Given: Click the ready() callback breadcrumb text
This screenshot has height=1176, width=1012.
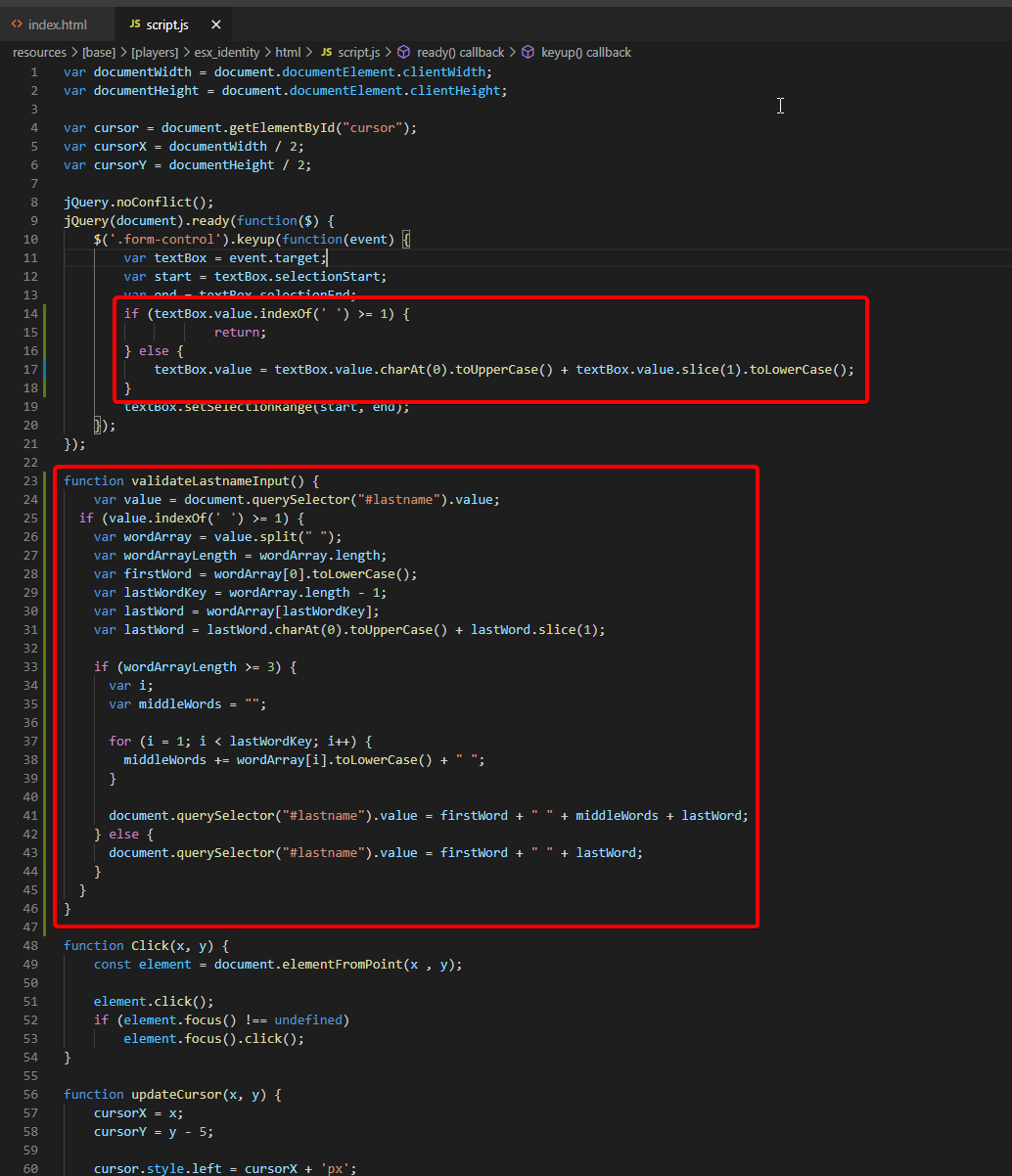Looking at the screenshot, I should (x=460, y=52).
